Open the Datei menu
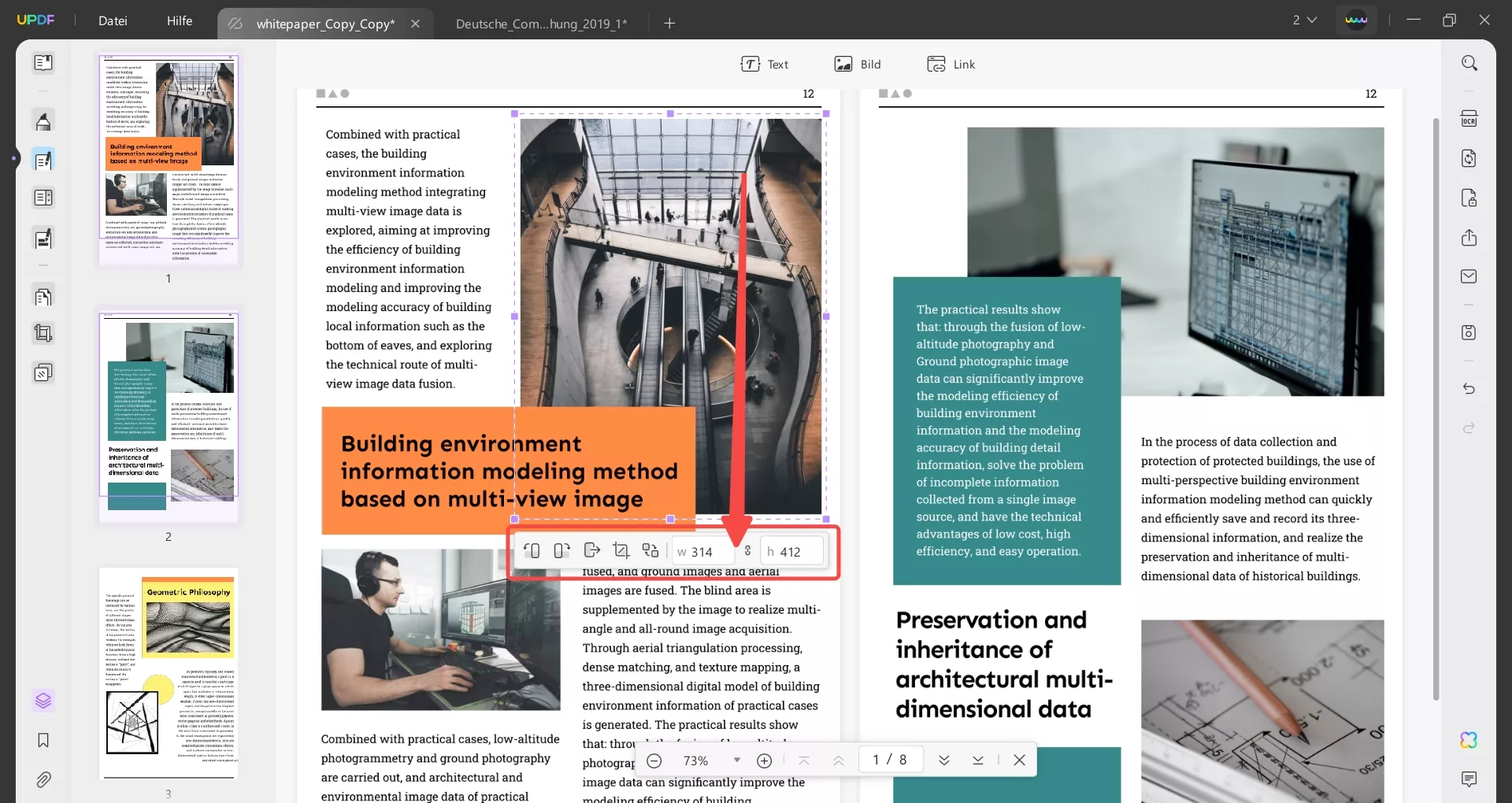This screenshot has width=1512, height=803. (113, 21)
